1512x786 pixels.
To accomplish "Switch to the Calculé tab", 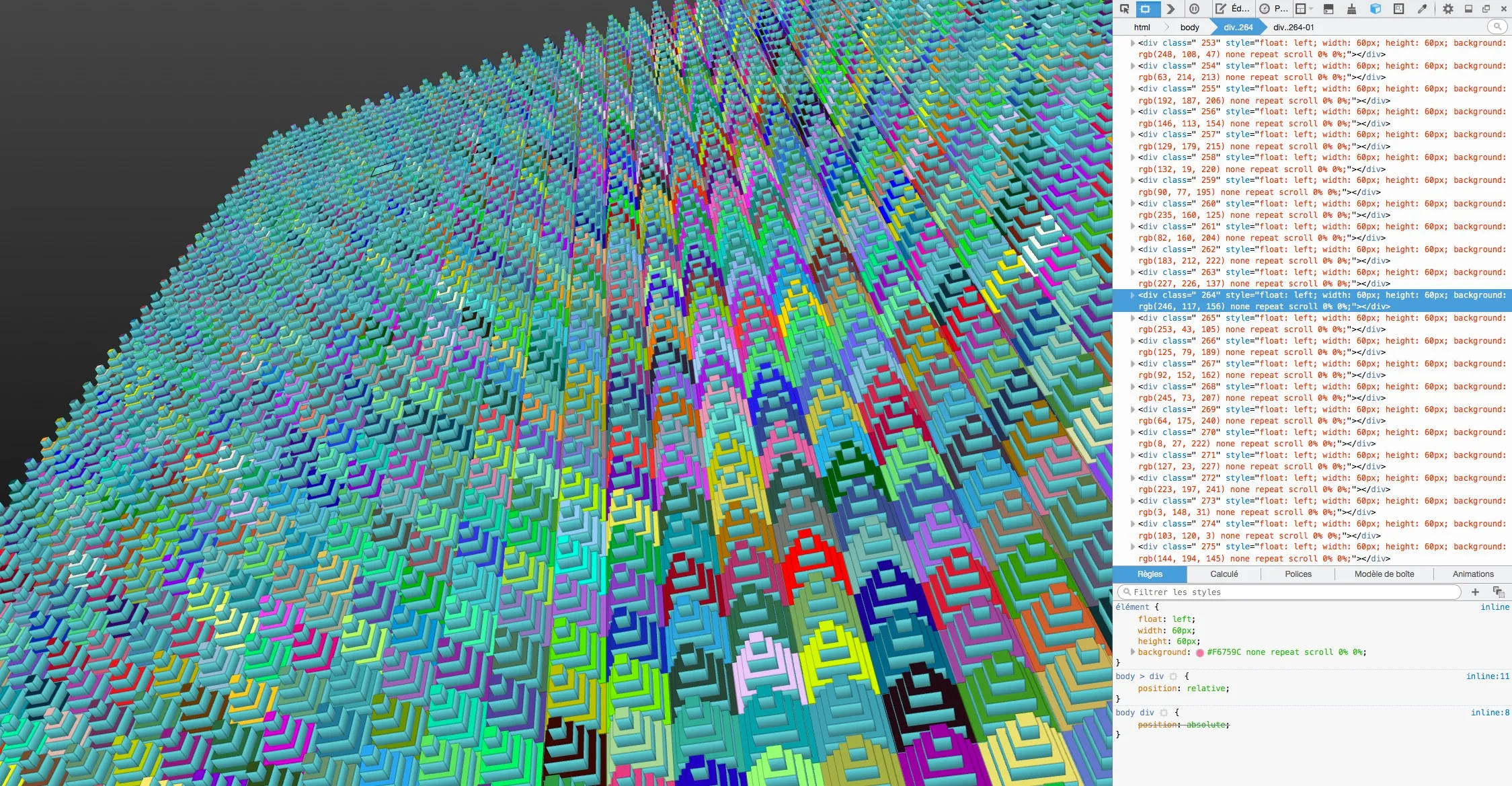I will click(x=1224, y=574).
